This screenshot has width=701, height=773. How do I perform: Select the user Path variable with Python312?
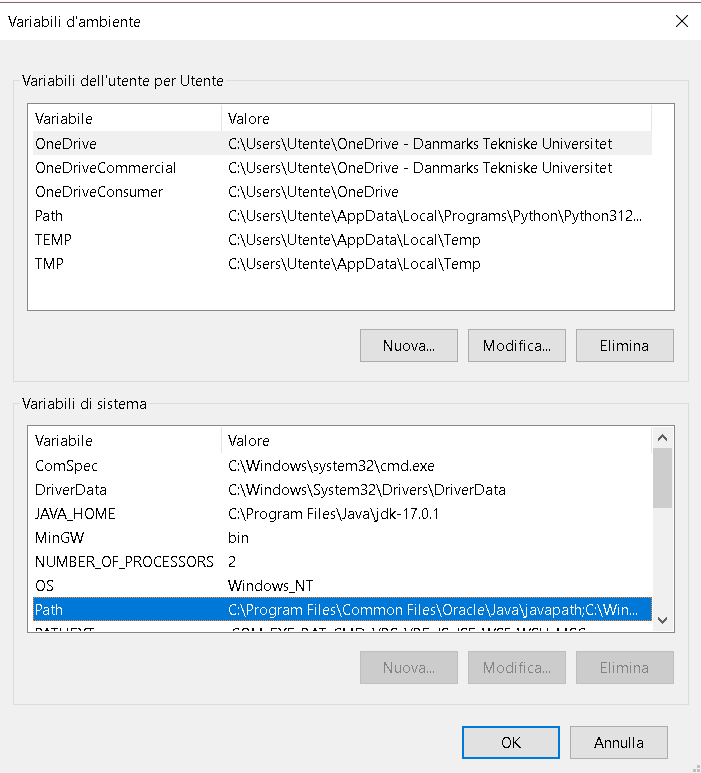click(x=49, y=216)
